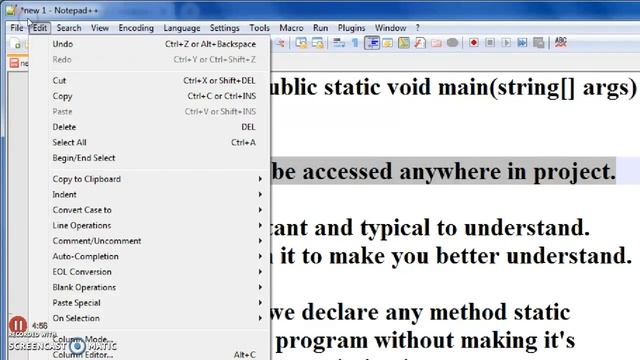The height and width of the screenshot is (360, 640).
Task: Open the Tools menu
Action: tap(259, 28)
